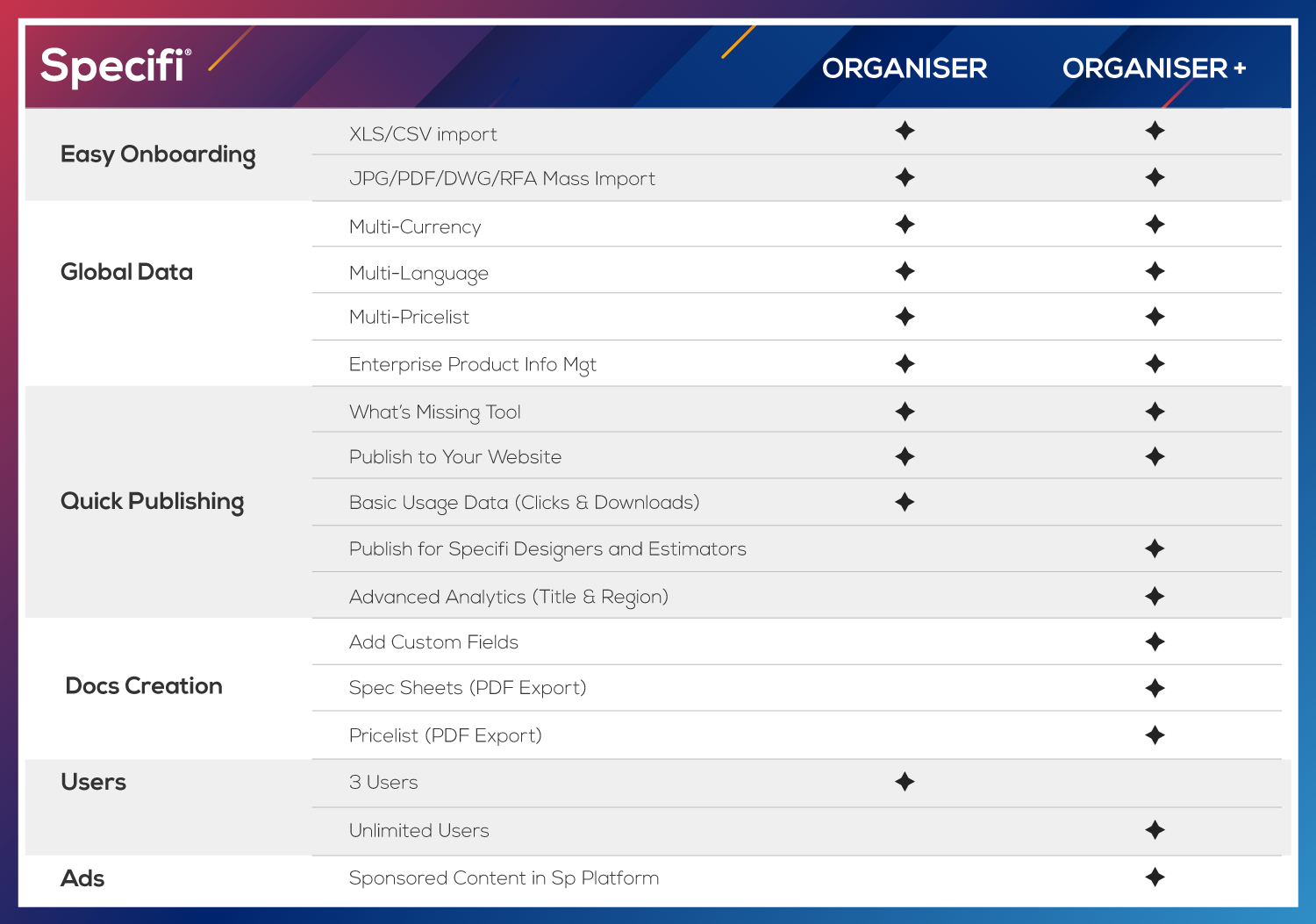This screenshot has width=1316, height=924.
Task: Click Organiser+ star for Add Custom Fields
Action: coord(1155,641)
